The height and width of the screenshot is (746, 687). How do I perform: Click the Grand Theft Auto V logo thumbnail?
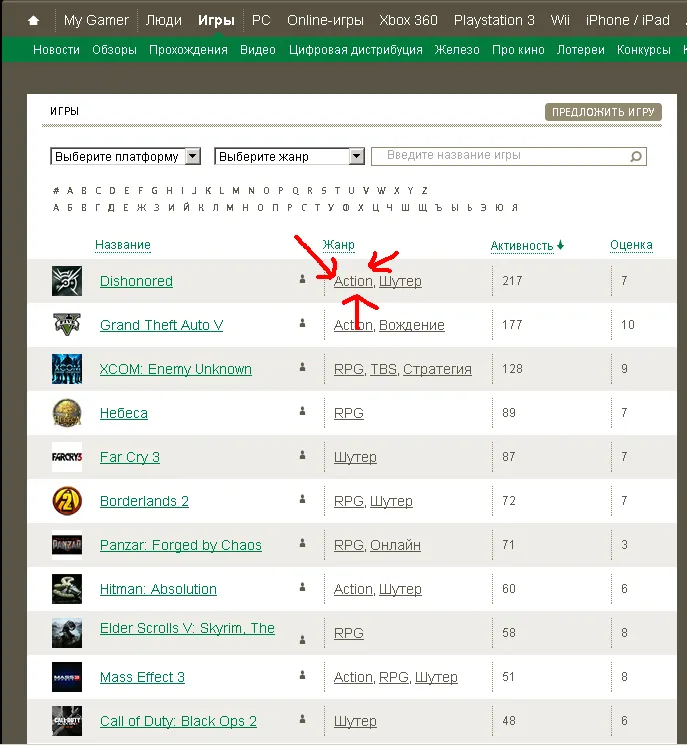click(67, 324)
